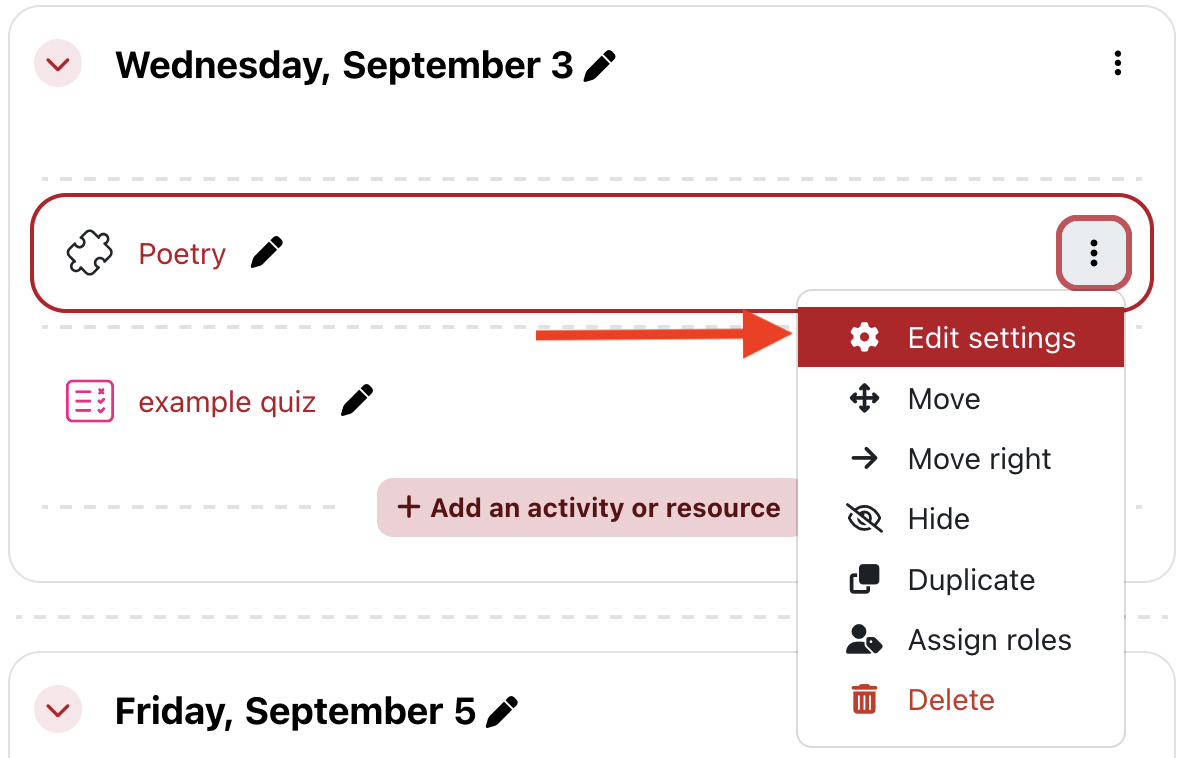Select Assign roles in the context menu
Screen dimensions: 1184x758
(x=989, y=639)
